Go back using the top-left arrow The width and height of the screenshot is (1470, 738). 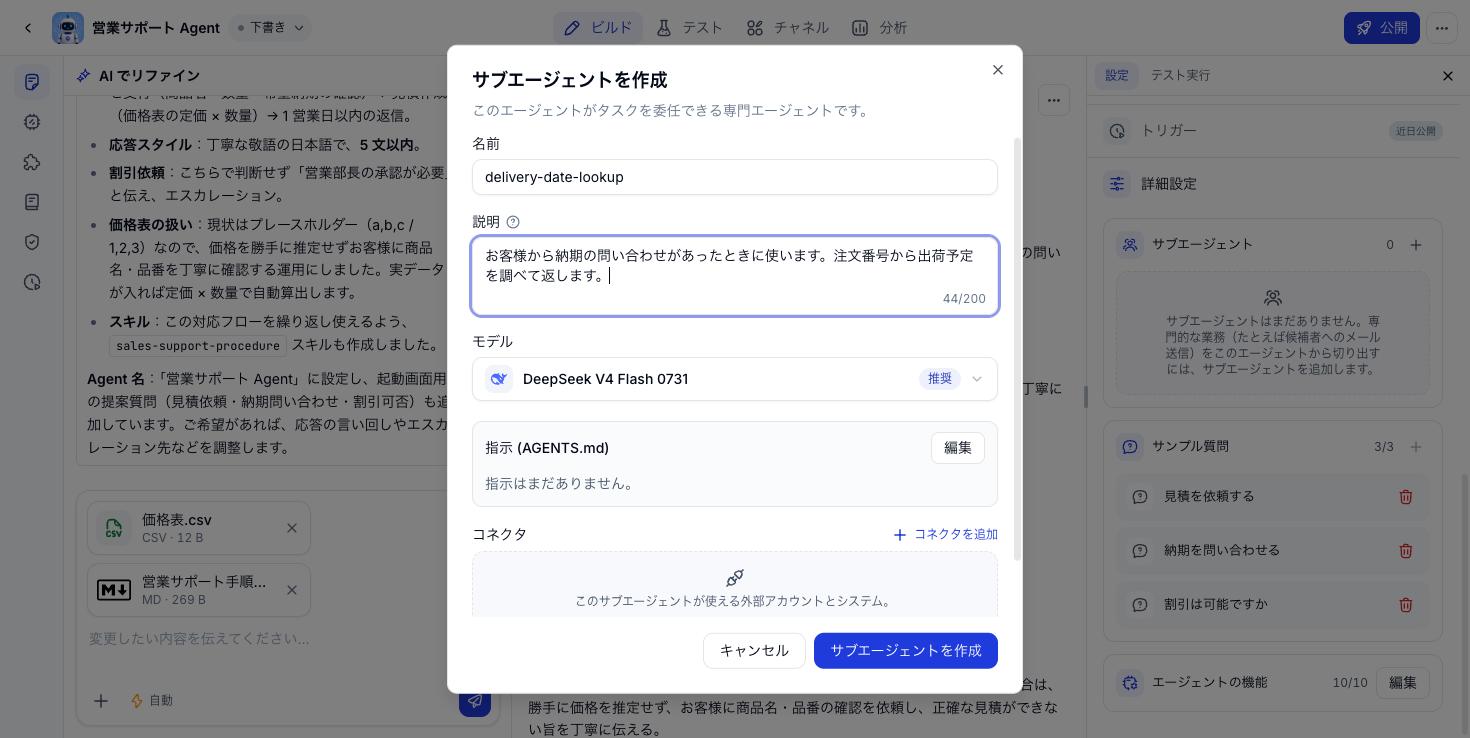coord(28,28)
